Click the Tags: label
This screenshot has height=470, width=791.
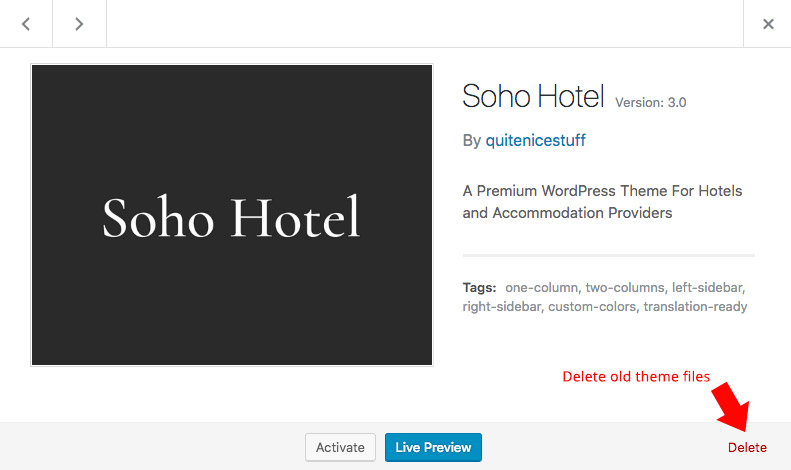pos(480,287)
